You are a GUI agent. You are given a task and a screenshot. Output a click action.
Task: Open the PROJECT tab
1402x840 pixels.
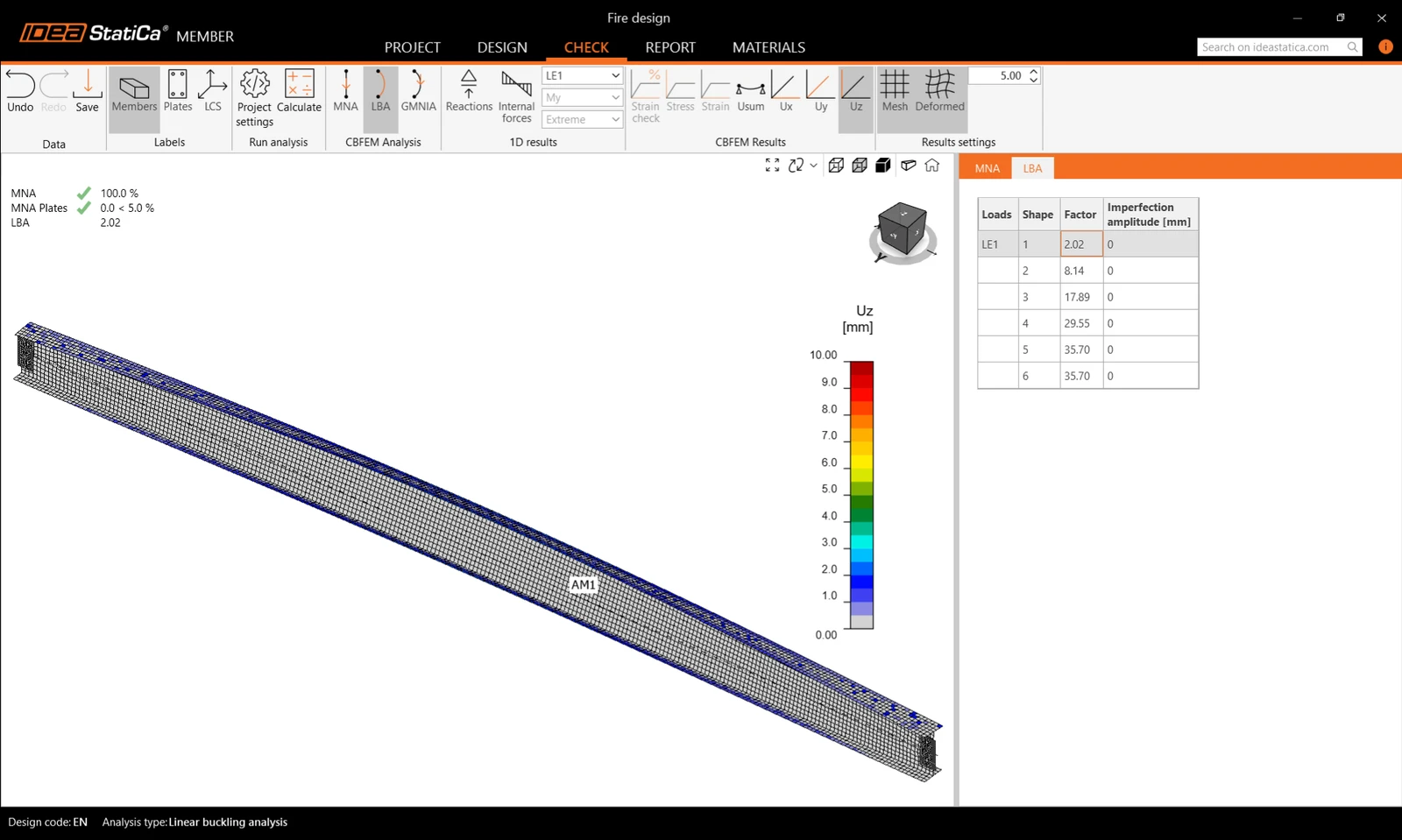point(412,47)
